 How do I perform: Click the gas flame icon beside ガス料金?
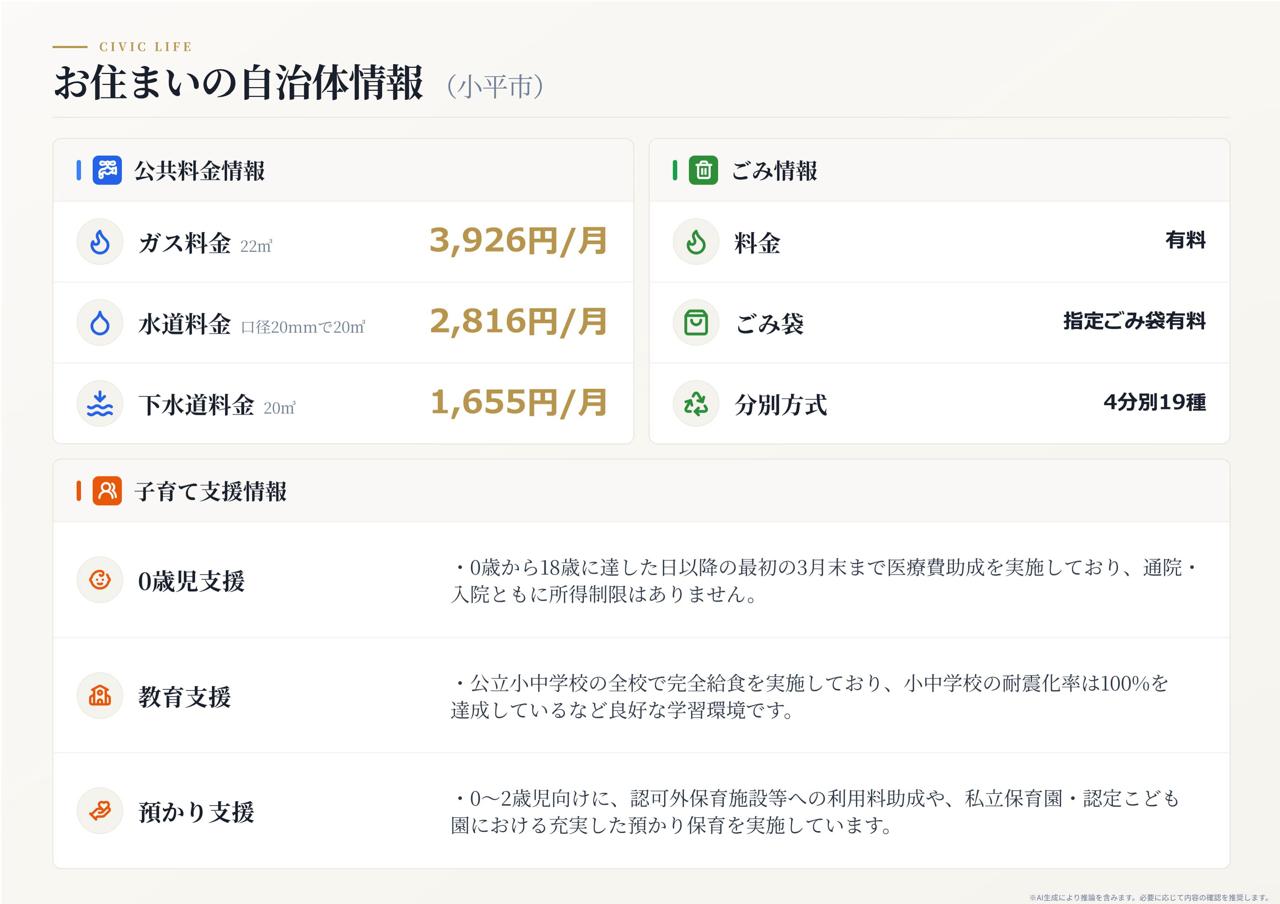(100, 242)
